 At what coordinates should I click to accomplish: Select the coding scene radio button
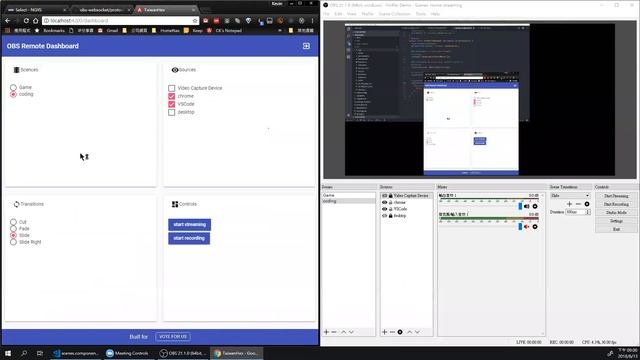click(x=13, y=94)
